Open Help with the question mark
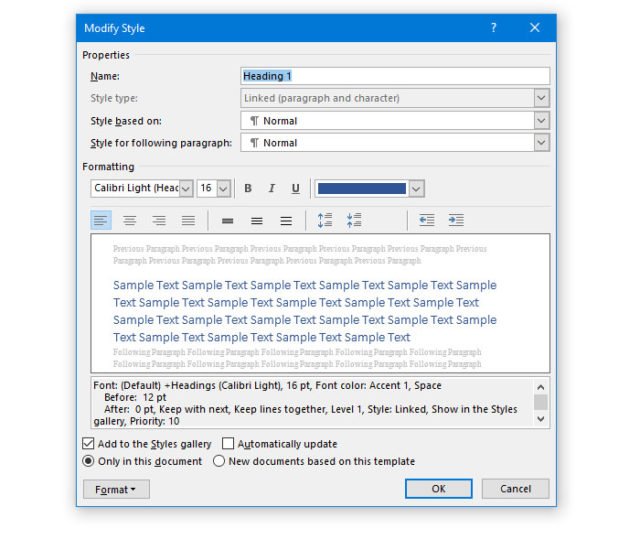Image resolution: width=640 pixels, height=539 pixels. click(x=493, y=28)
